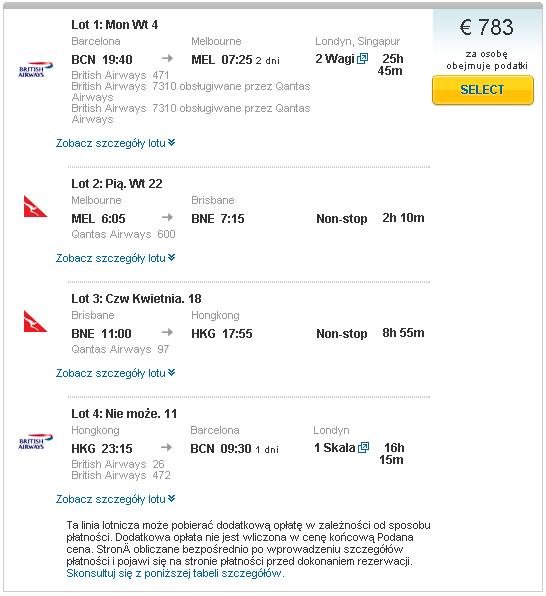The height and width of the screenshot is (596, 546).
Task: Expand Lot 4 Hongkong to Barcelona details
Action: pos(116,499)
